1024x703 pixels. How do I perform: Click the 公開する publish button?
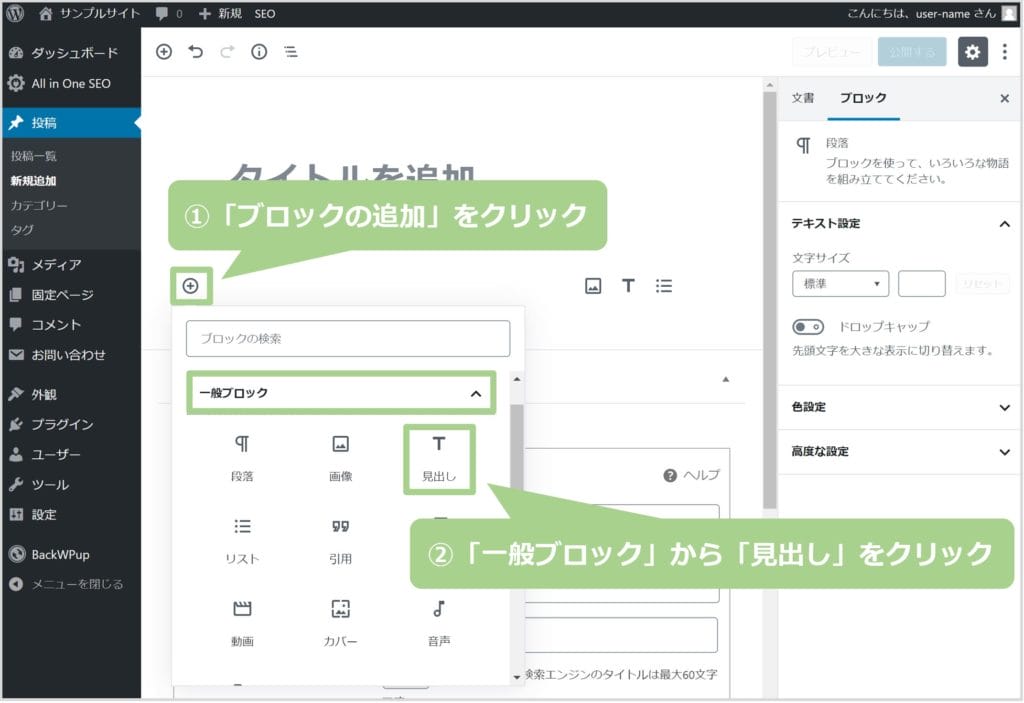pyautogui.click(x=912, y=52)
